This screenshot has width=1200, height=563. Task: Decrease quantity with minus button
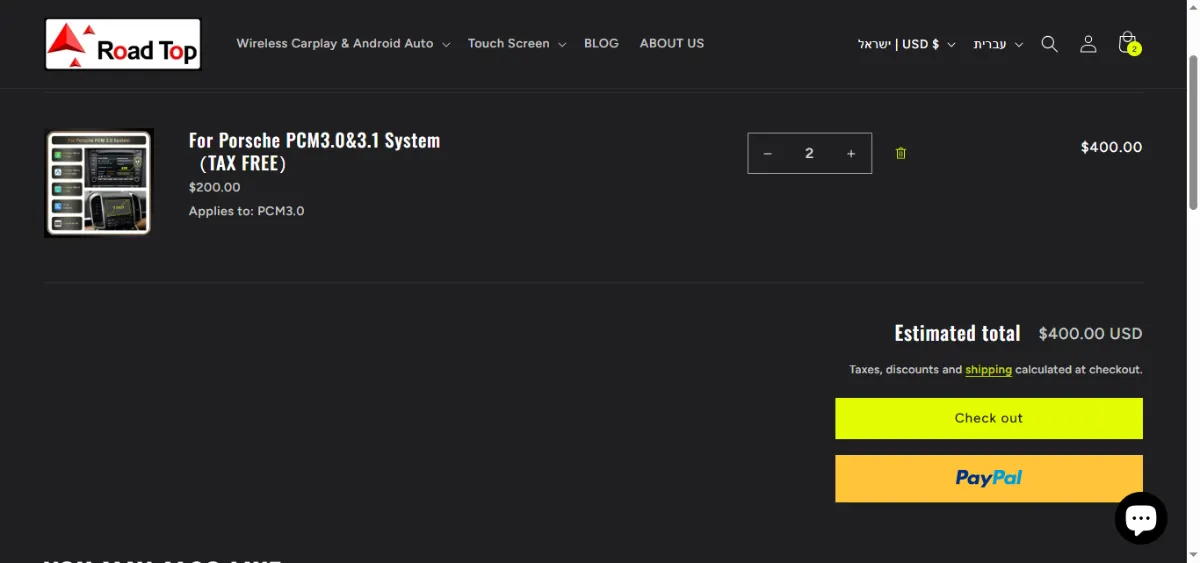pyautogui.click(x=768, y=153)
